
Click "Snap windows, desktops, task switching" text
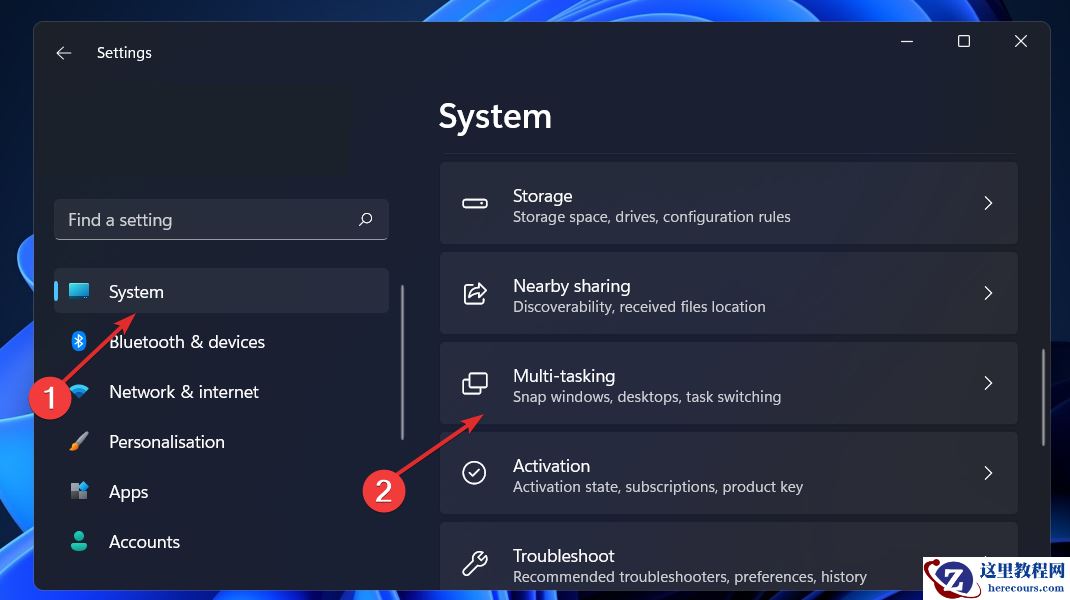coord(647,397)
